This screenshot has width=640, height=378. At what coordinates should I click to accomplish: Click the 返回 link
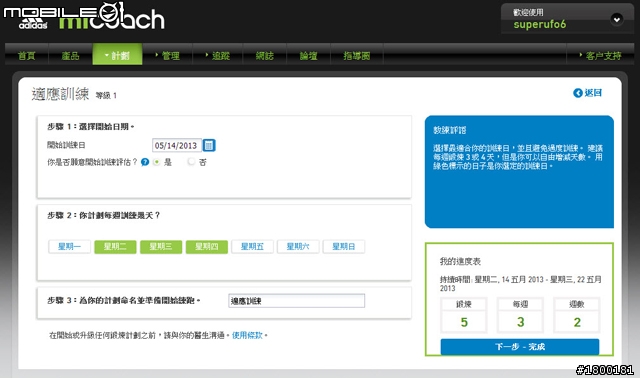pyautogui.click(x=593, y=93)
